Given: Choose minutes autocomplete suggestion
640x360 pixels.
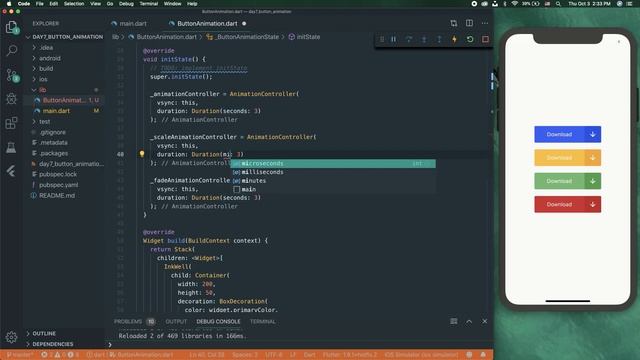Looking at the screenshot, I should click(x=333, y=180).
